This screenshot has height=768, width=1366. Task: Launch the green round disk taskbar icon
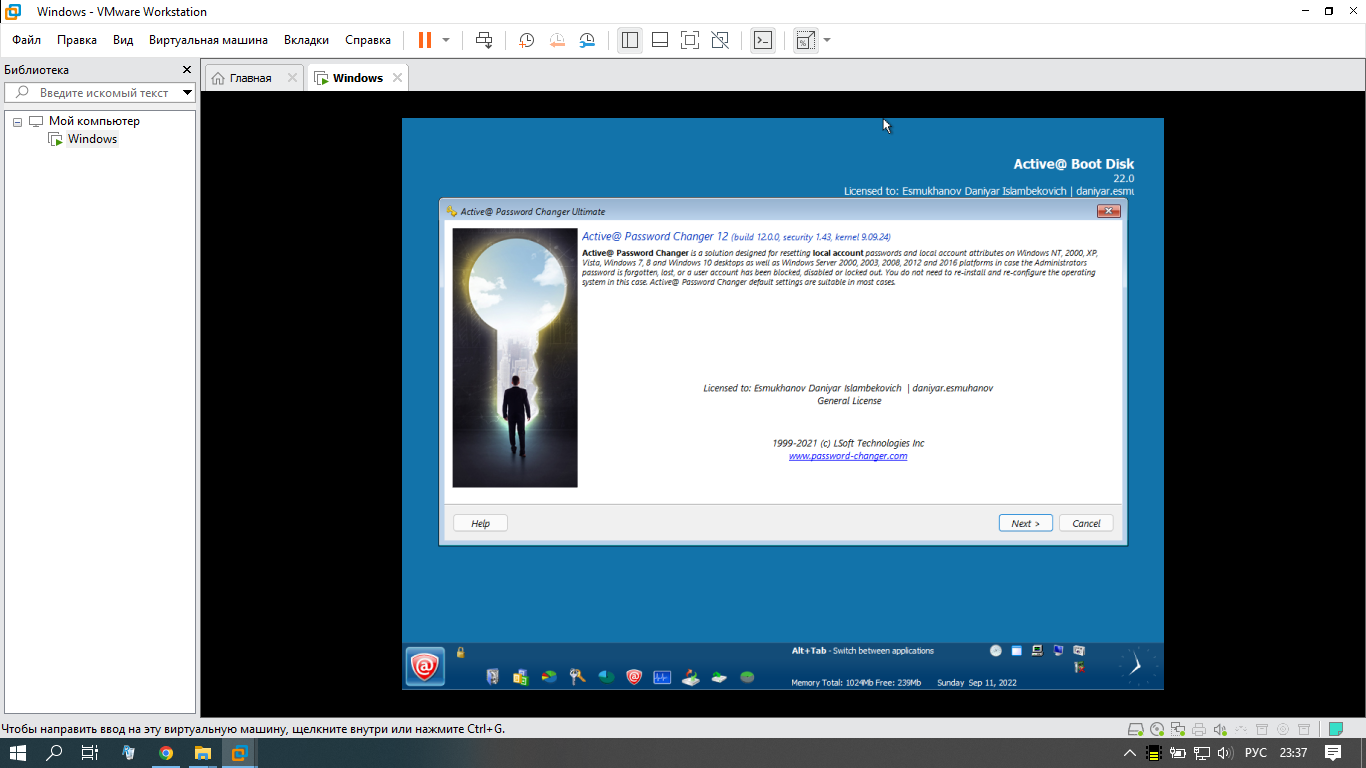(747, 677)
